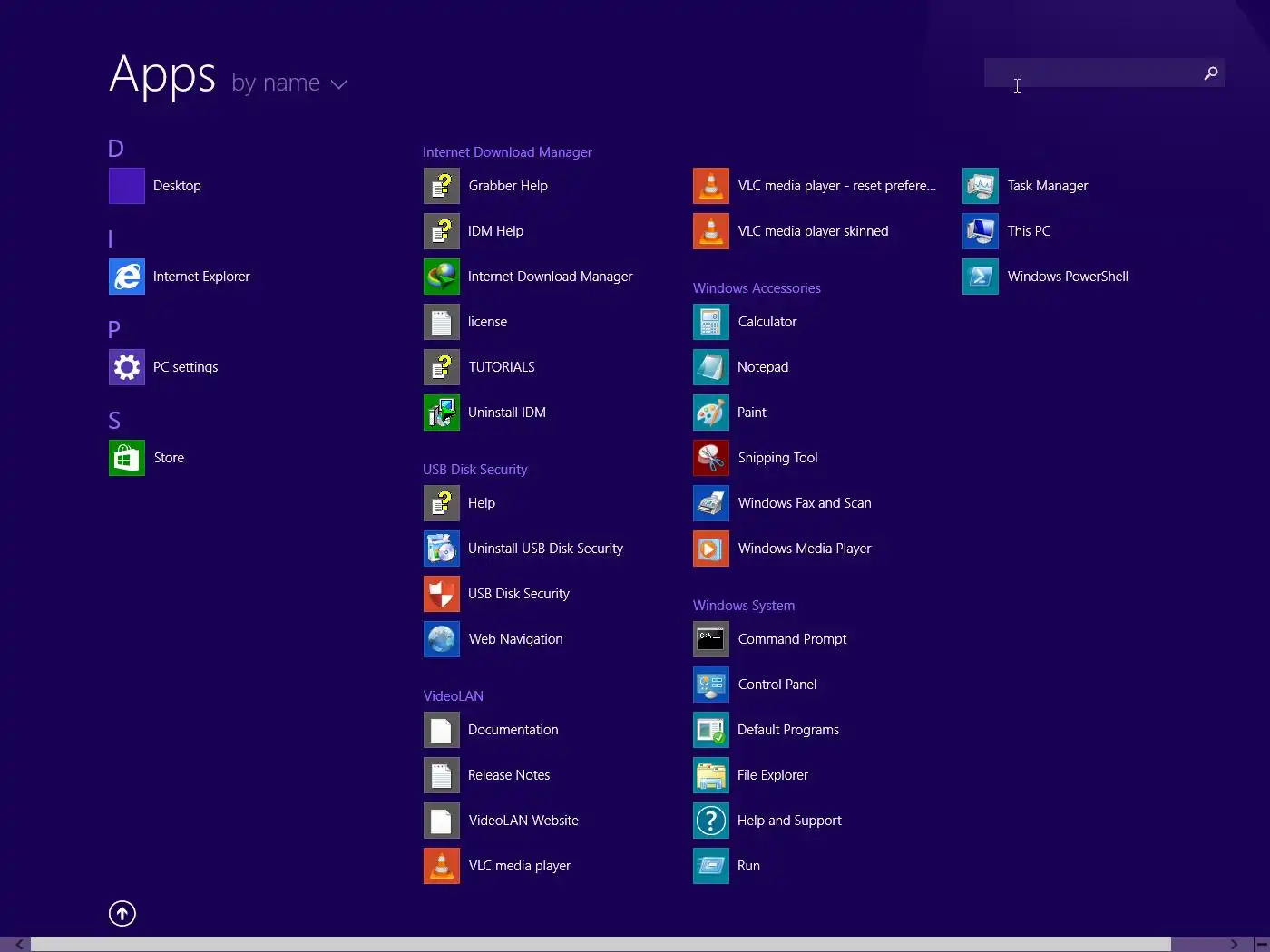1270x952 pixels.
Task: Click VLC media player reset preferences icon
Action: point(711,186)
